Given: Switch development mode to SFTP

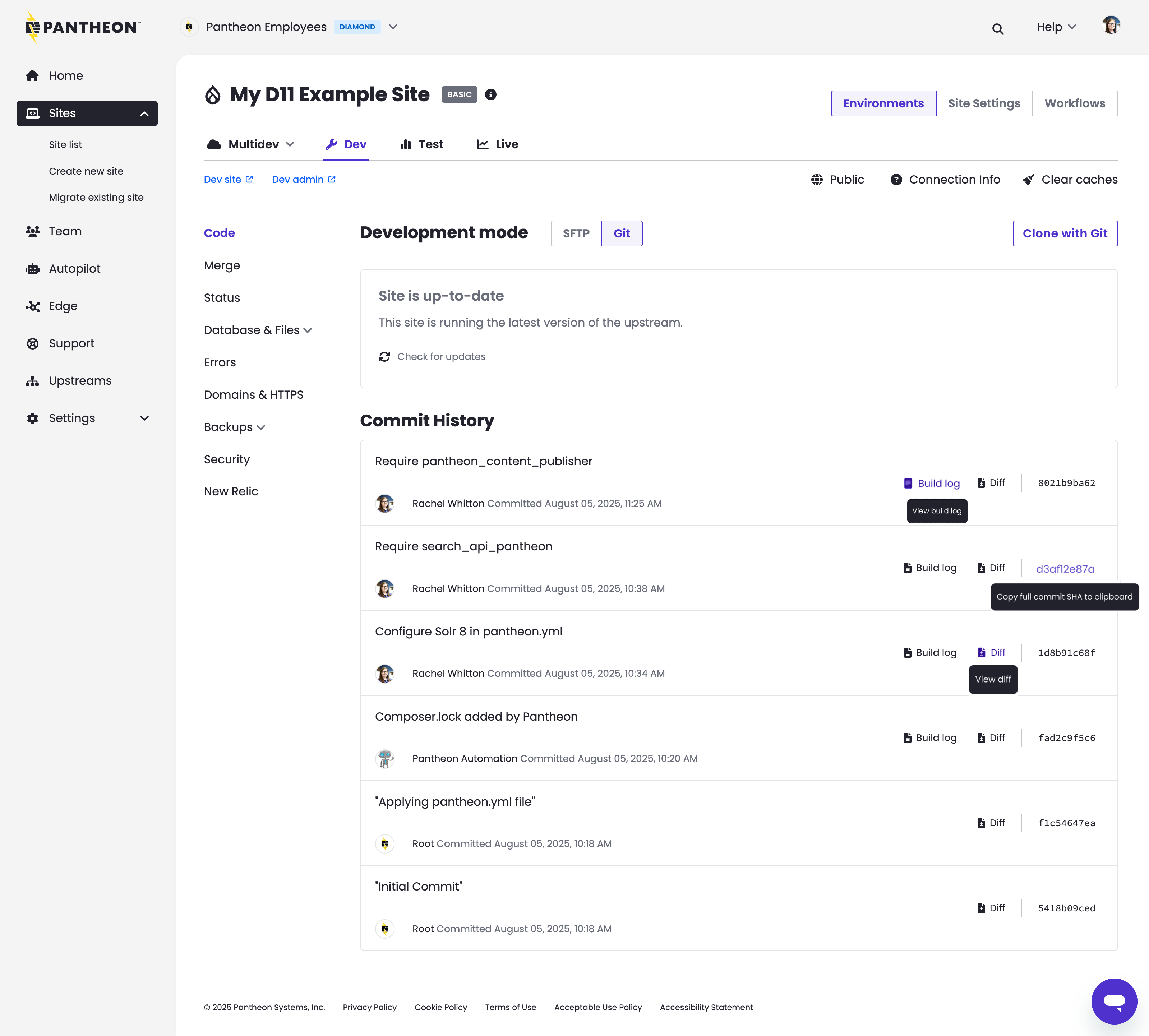Looking at the screenshot, I should pyautogui.click(x=576, y=233).
